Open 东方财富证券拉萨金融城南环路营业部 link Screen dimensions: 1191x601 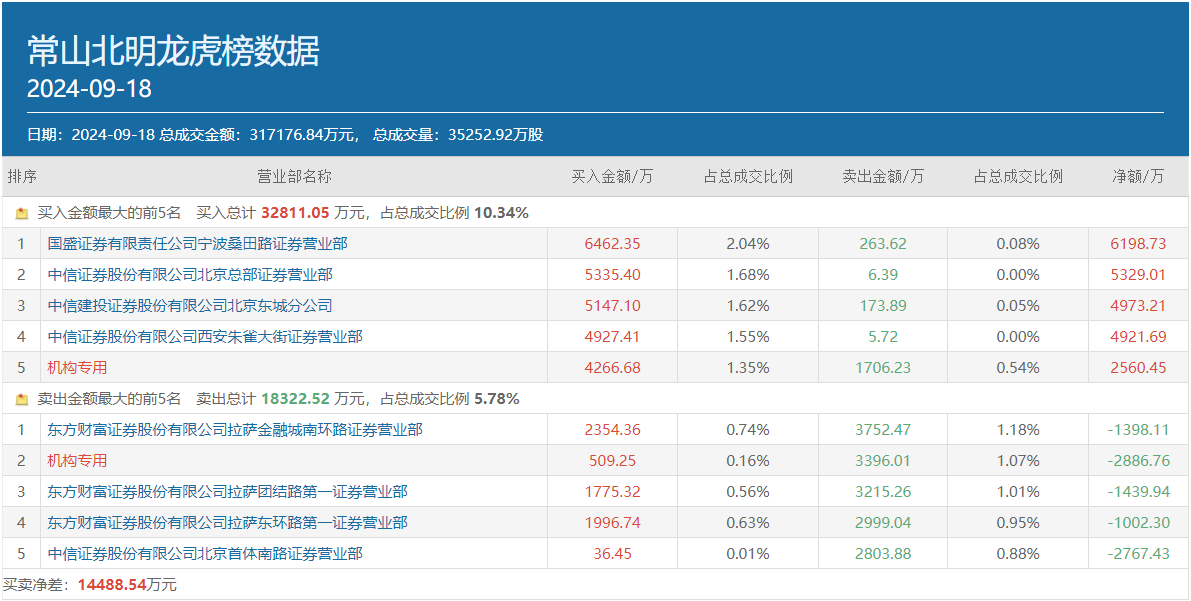click(x=235, y=430)
